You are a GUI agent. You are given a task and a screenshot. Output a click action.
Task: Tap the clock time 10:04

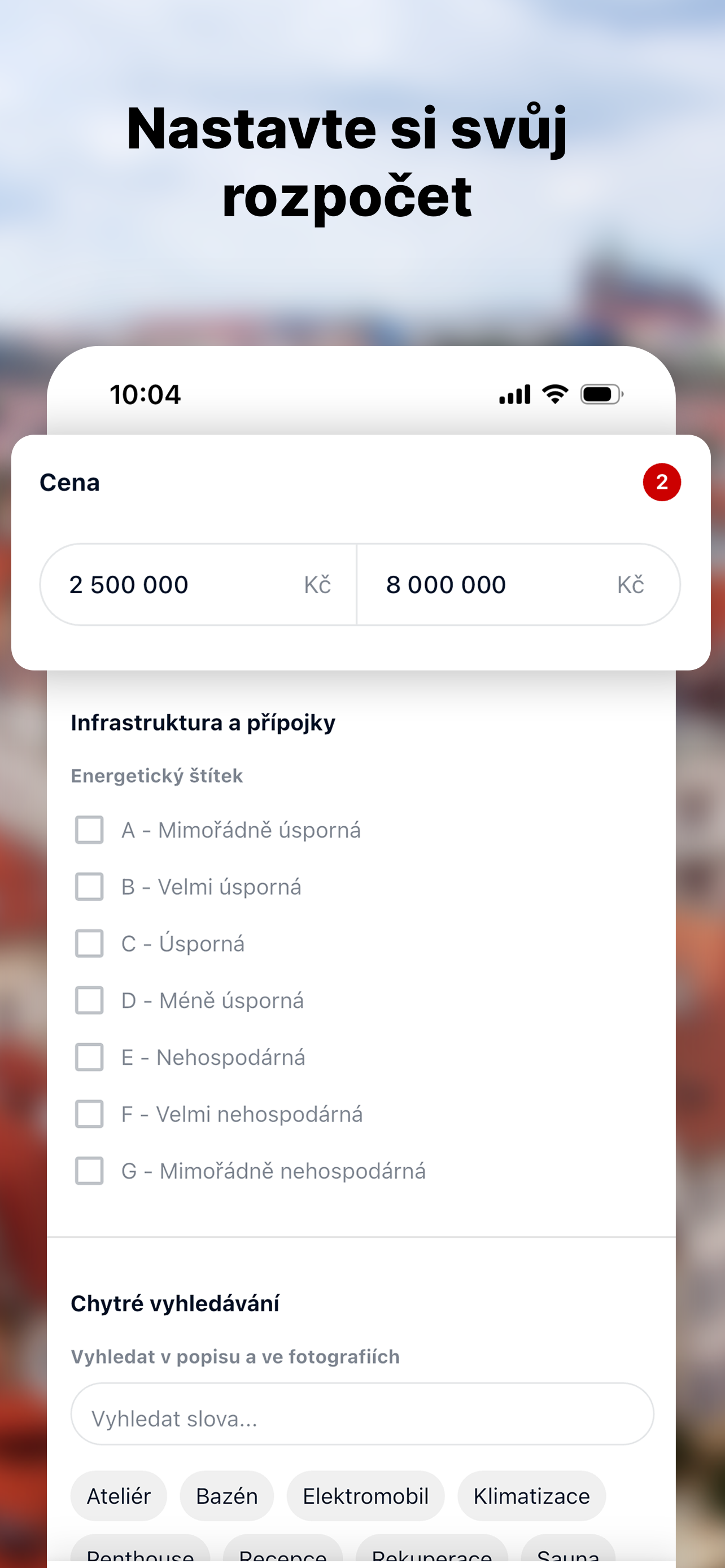pos(145,395)
